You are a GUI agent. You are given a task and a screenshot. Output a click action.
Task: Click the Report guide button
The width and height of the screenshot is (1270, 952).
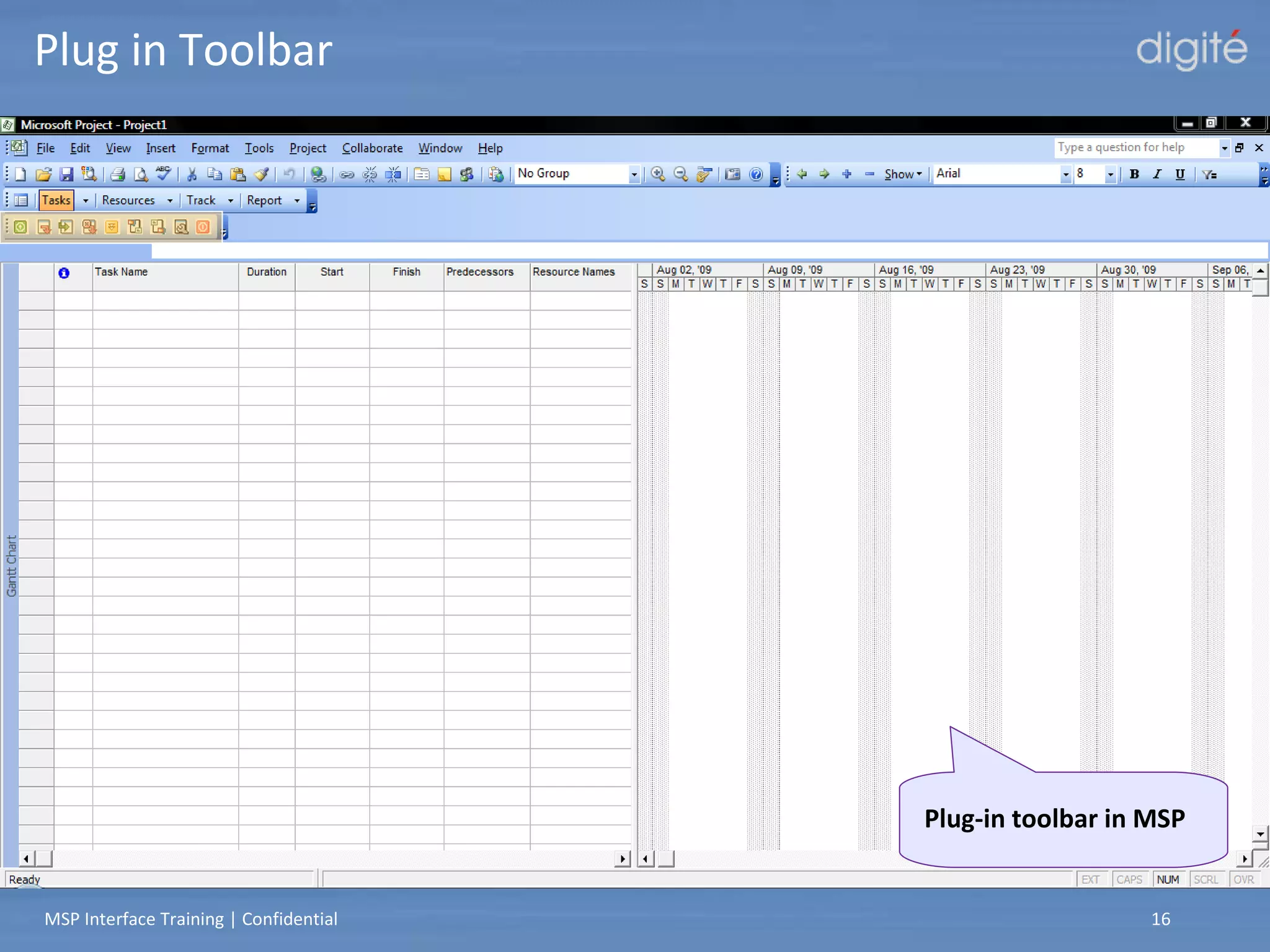click(x=264, y=200)
